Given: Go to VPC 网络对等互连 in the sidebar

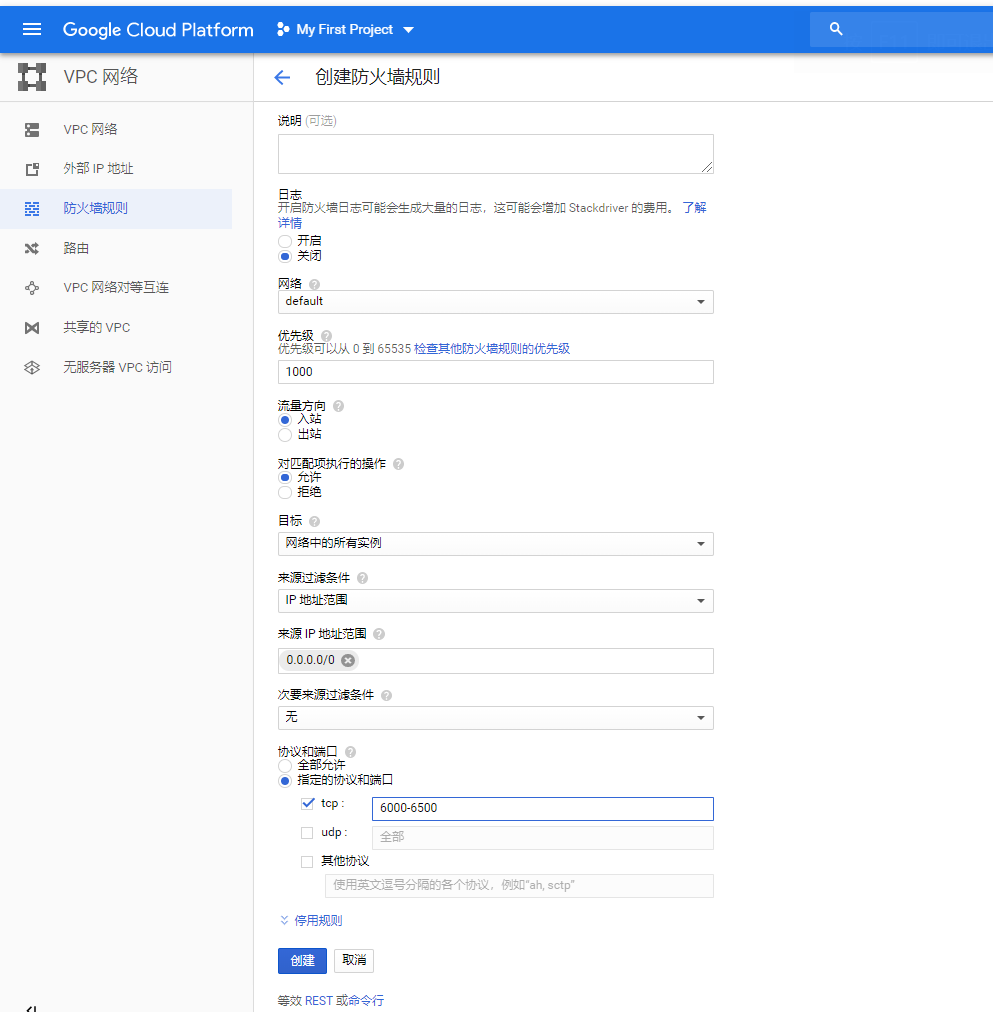Looking at the screenshot, I should [116, 288].
